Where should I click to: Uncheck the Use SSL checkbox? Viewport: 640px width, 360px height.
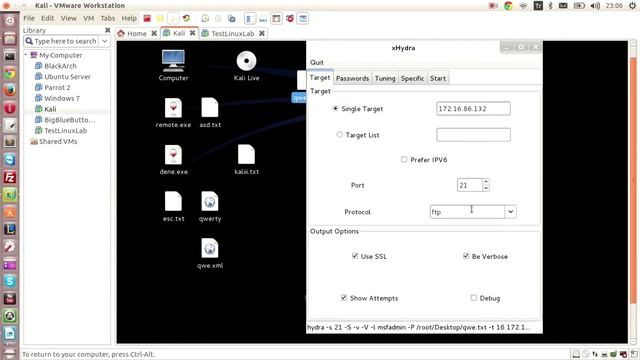(x=355, y=256)
